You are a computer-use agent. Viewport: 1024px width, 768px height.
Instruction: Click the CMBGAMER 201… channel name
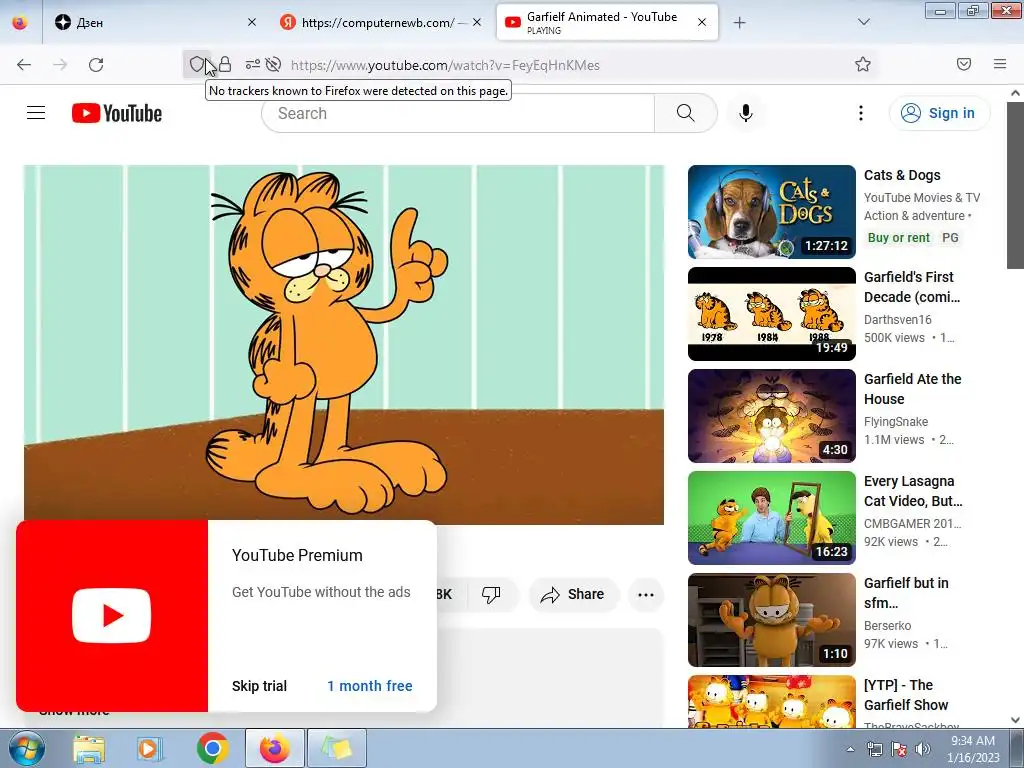912,523
